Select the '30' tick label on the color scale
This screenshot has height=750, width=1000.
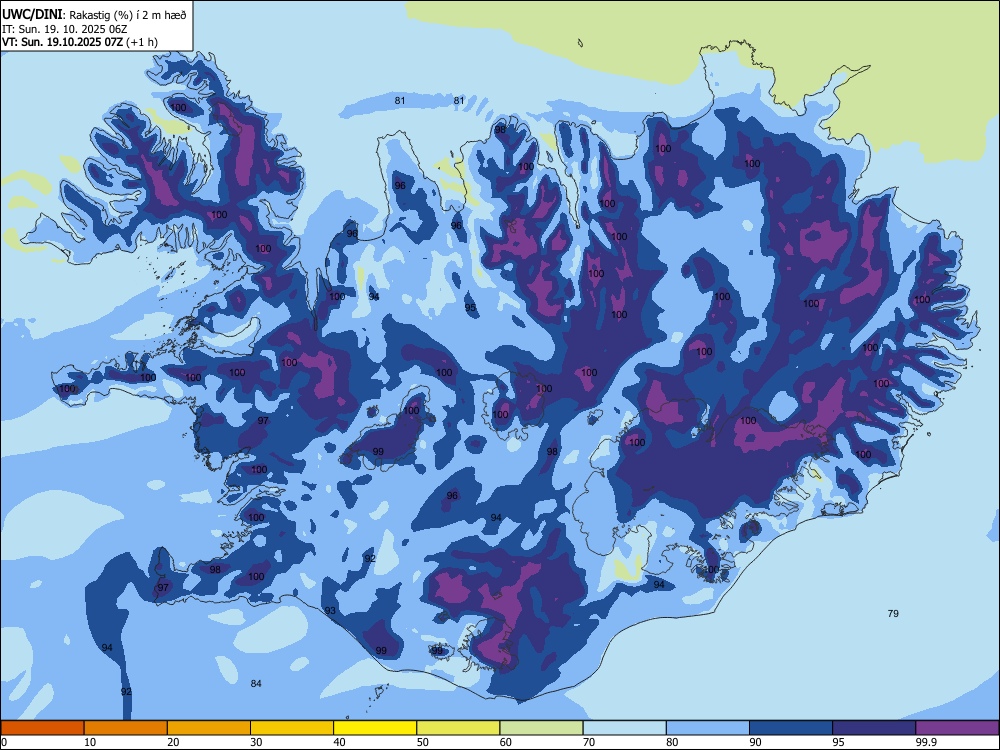click(x=256, y=742)
